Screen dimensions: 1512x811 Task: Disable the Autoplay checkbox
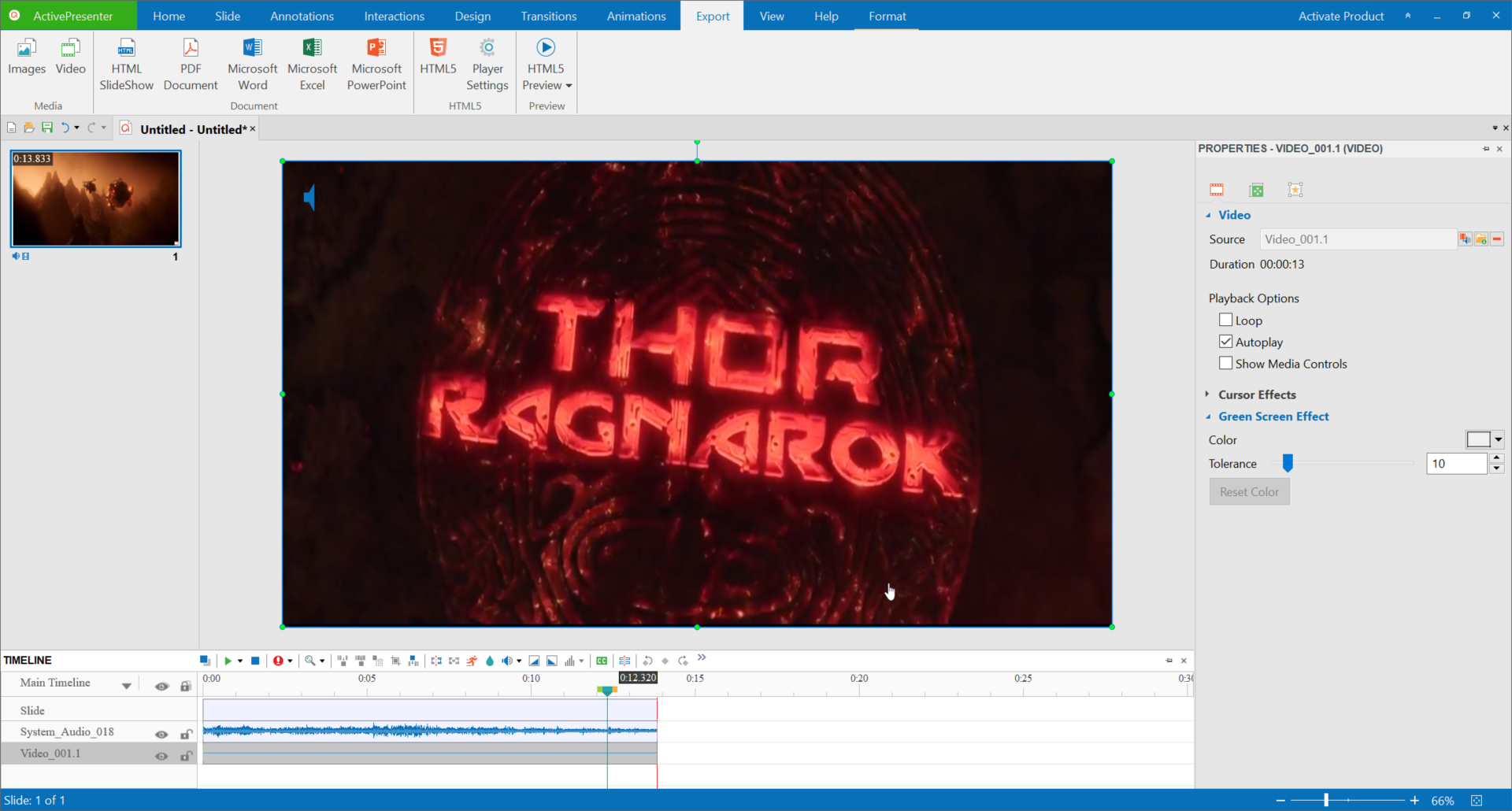click(x=1225, y=341)
